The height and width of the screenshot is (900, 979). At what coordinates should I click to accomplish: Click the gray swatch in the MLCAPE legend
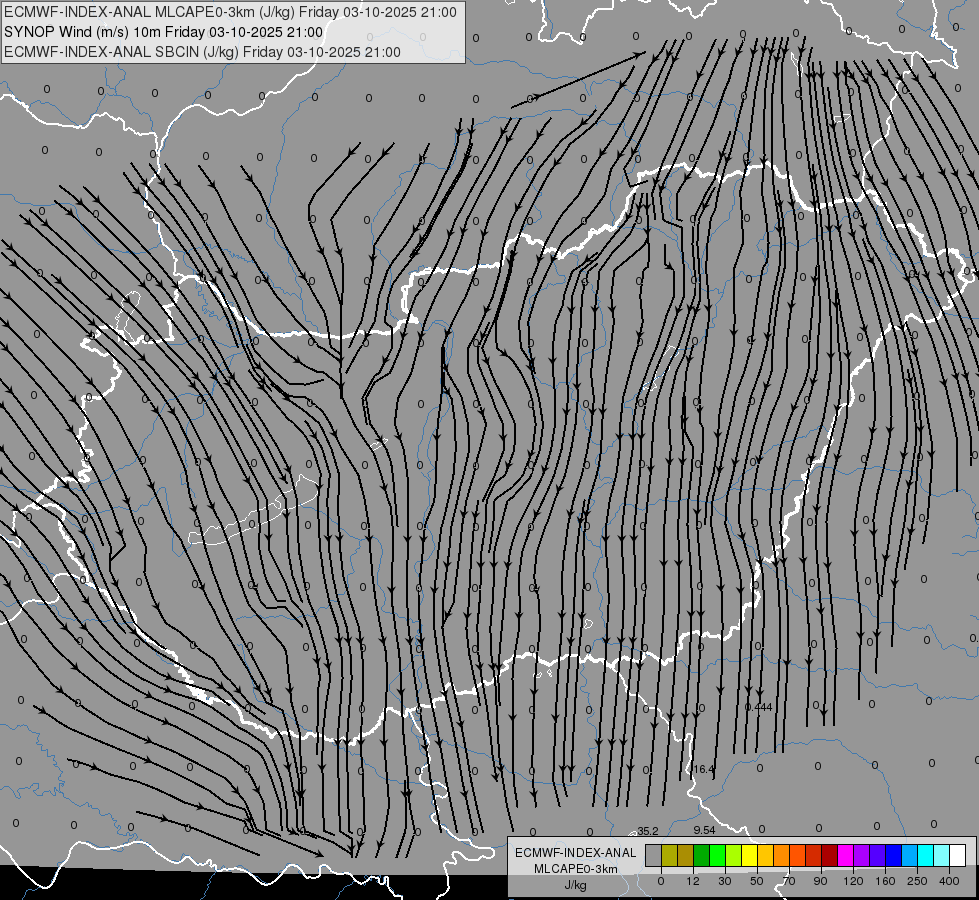(x=653, y=855)
